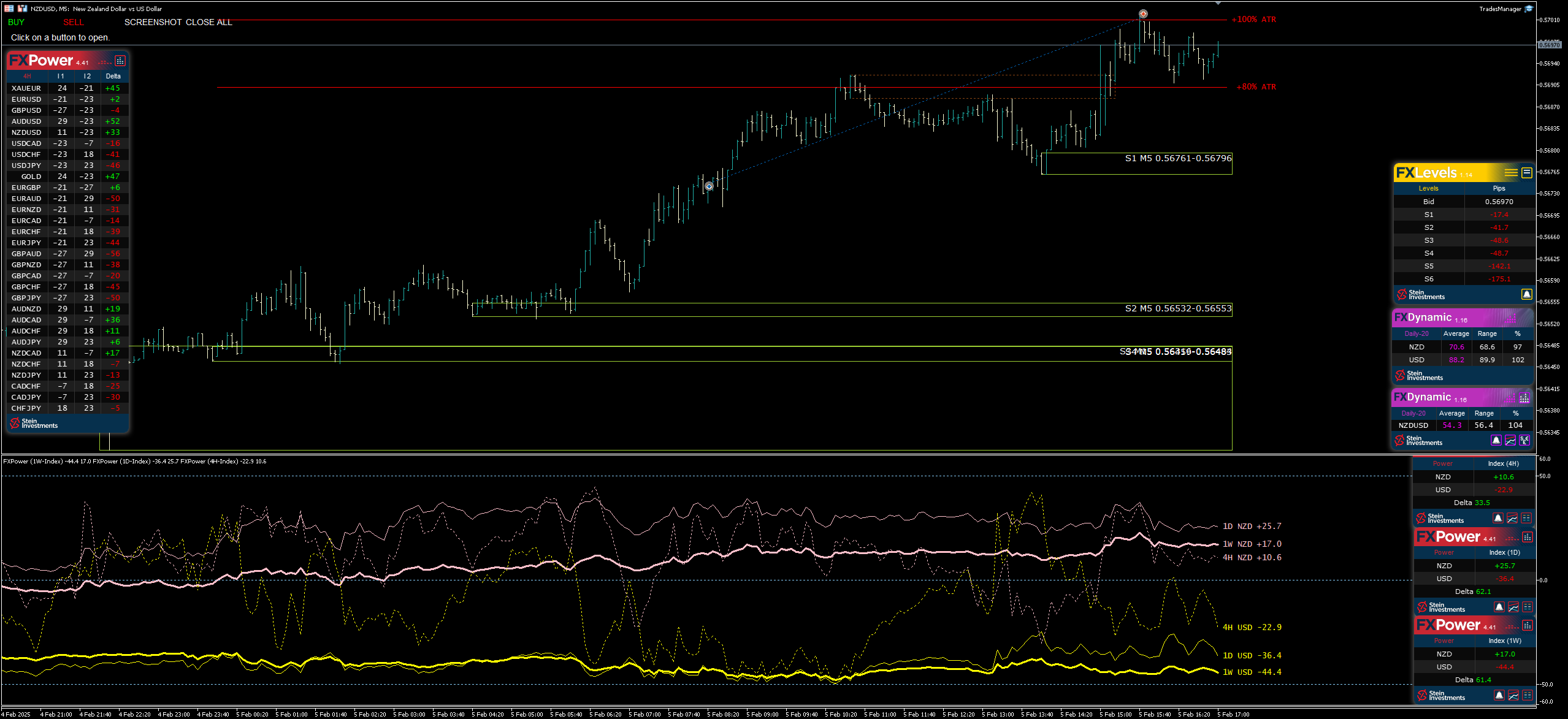The width and height of the screenshot is (1568, 719).
Task: Click the FXLevels alert bell icon
Action: pyautogui.click(x=1526, y=295)
